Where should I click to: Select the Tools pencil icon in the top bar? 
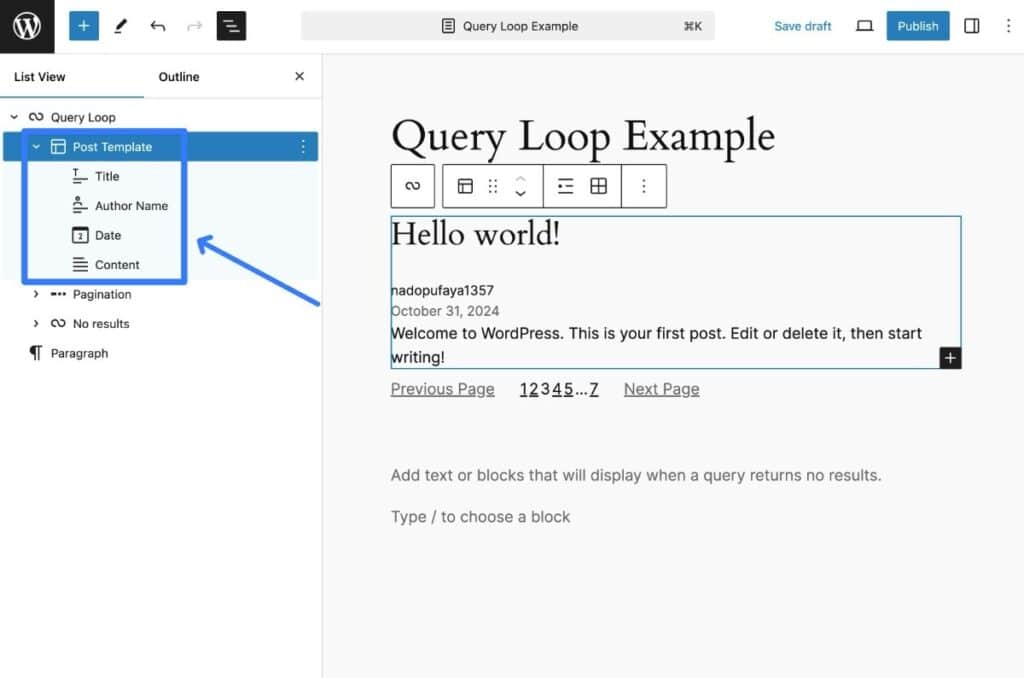tap(121, 25)
